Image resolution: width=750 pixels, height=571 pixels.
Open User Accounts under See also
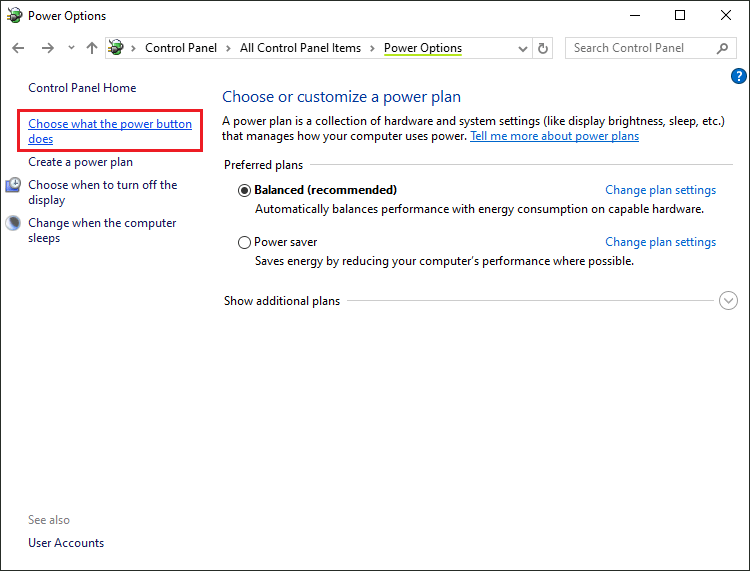[66, 543]
